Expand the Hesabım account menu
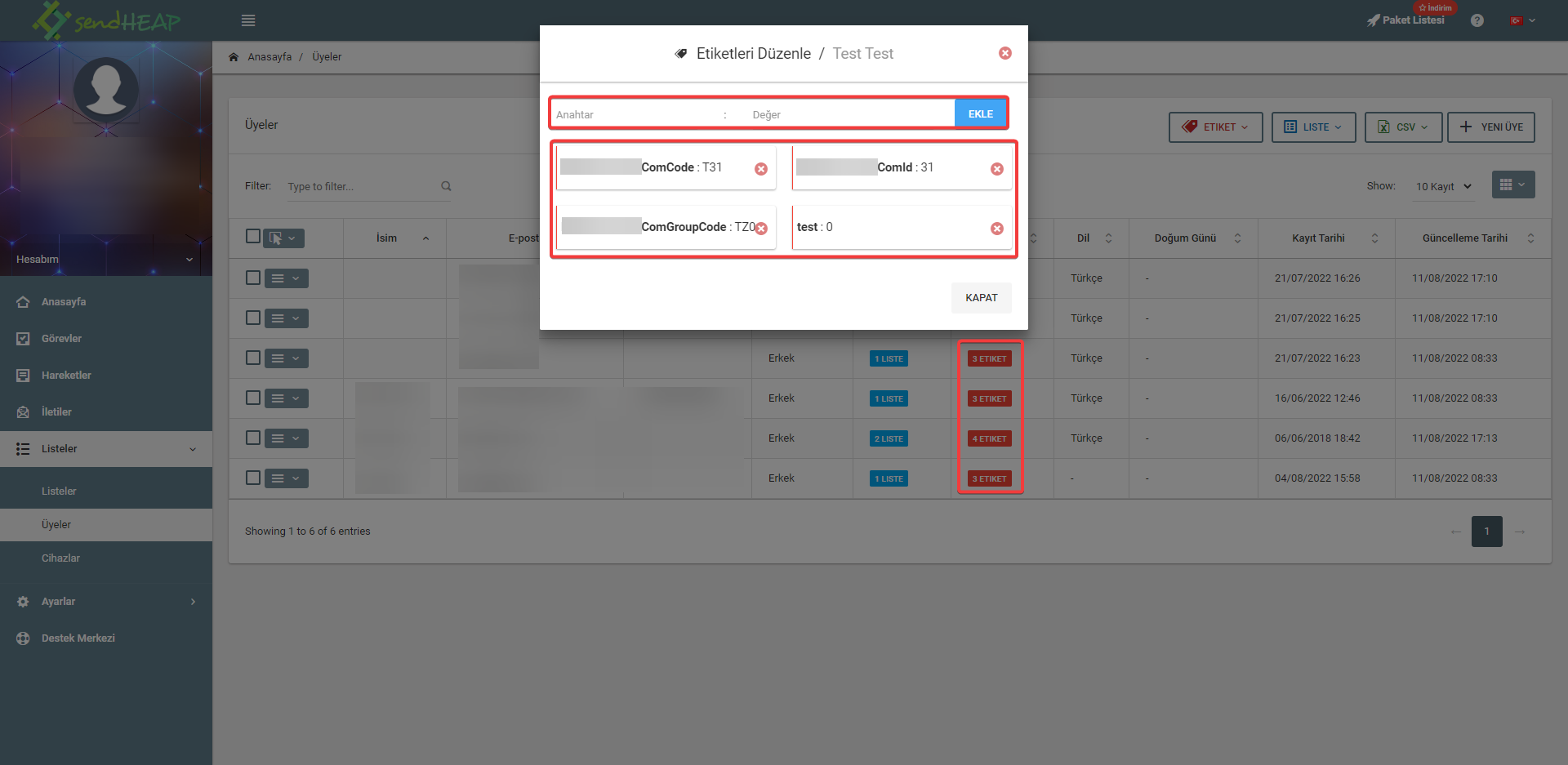The height and width of the screenshot is (765, 1568). click(x=105, y=260)
